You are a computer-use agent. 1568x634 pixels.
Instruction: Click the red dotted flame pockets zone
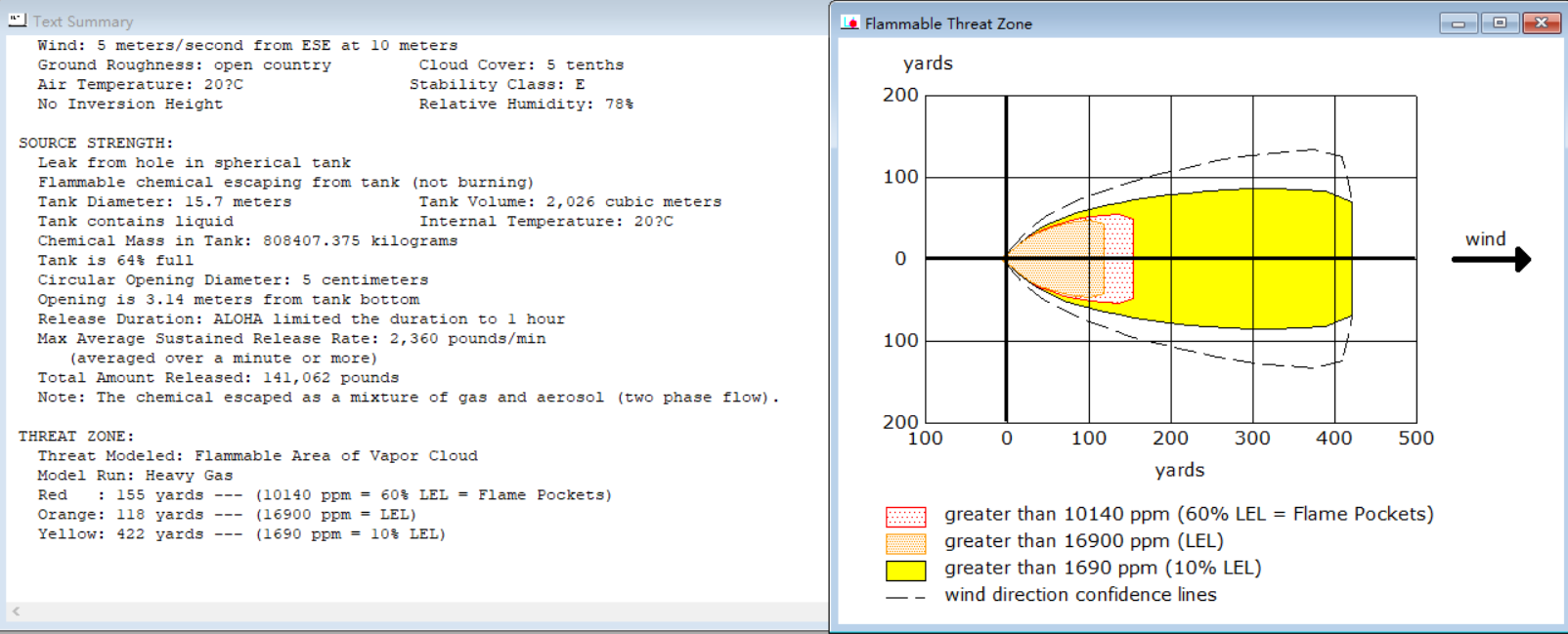coord(1119,259)
